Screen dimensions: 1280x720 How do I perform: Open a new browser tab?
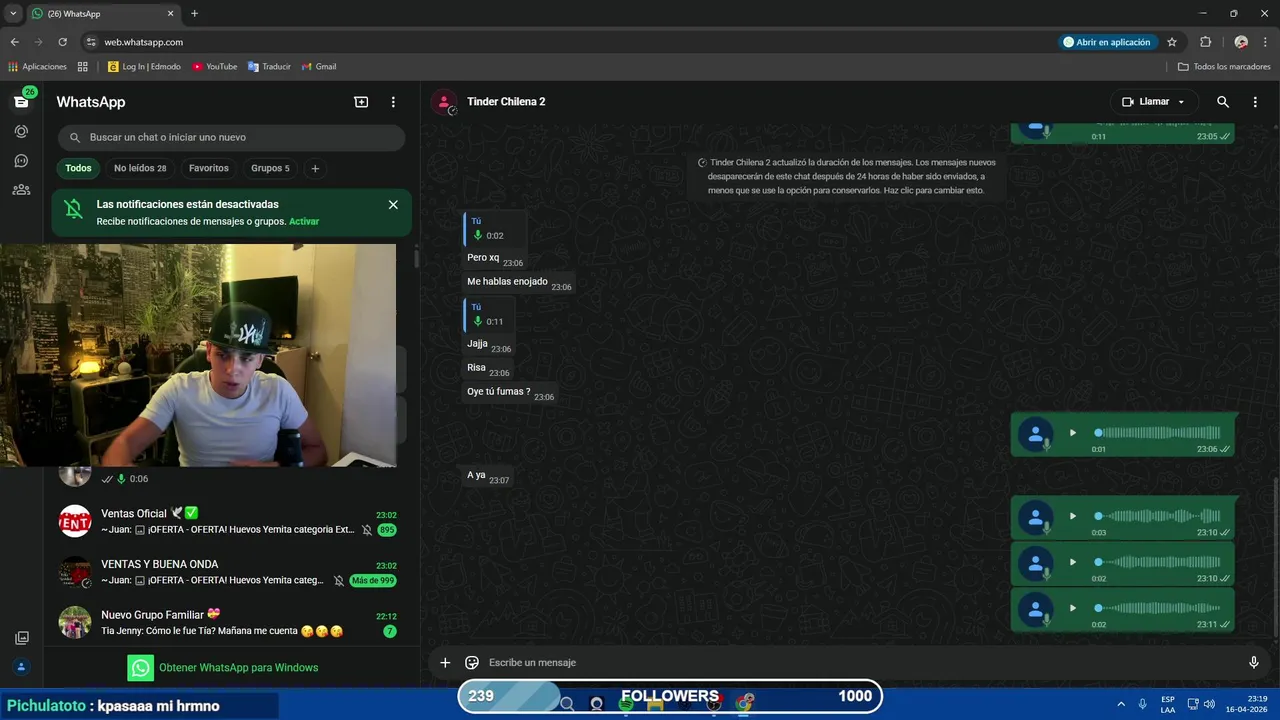click(x=194, y=14)
